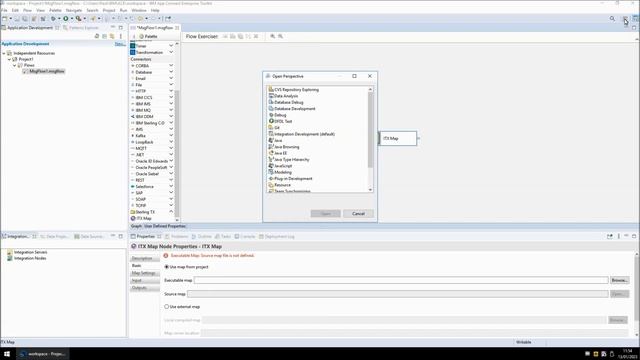Click the perspective list scroll-up arrow
640x360 pixels.
tap(370, 89)
